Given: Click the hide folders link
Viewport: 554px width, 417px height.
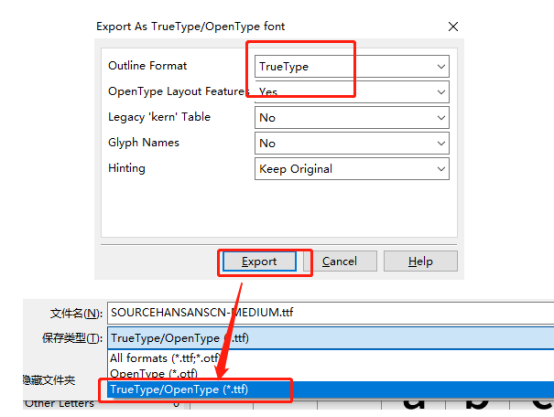Looking at the screenshot, I should [49, 380].
